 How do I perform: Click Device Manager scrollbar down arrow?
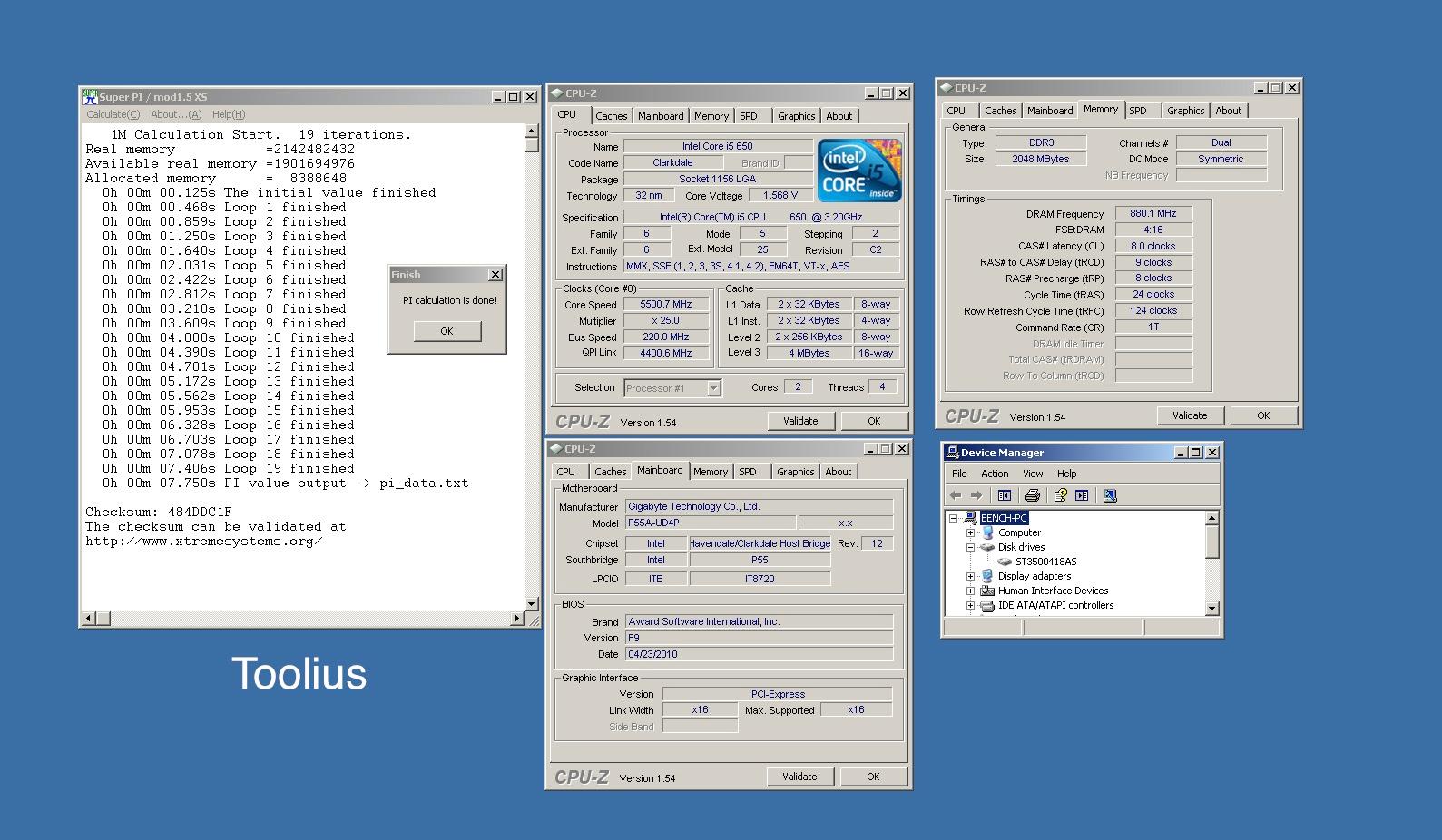(x=1211, y=608)
